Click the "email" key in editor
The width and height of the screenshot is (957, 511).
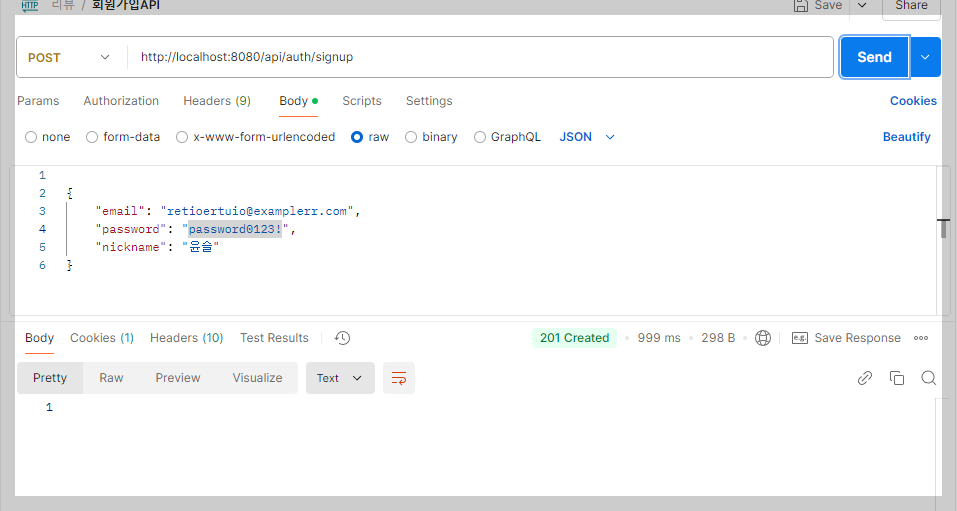pos(120,211)
